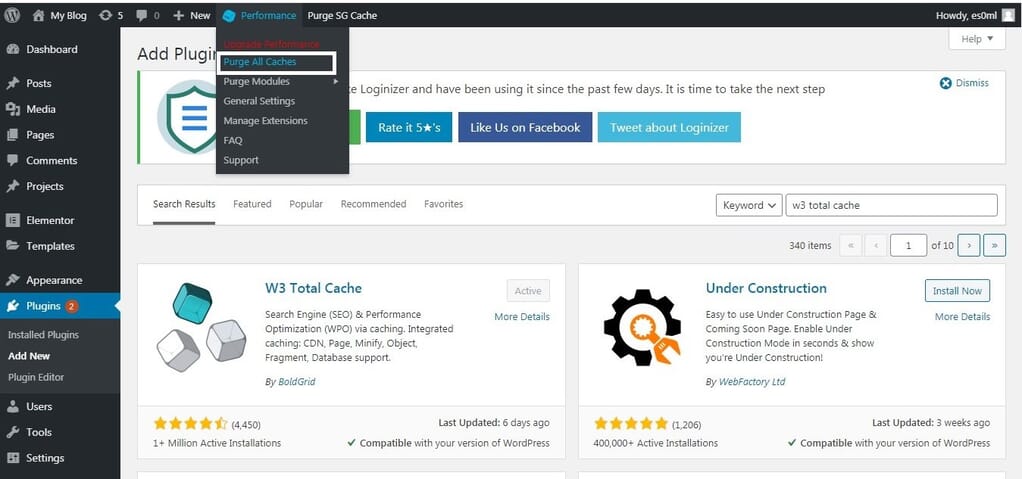This screenshot has height=479, width=1022.
Task: Click the Dashboard gauge icon in sidebar
Action: pyautogui.click(x=12, y=50)
